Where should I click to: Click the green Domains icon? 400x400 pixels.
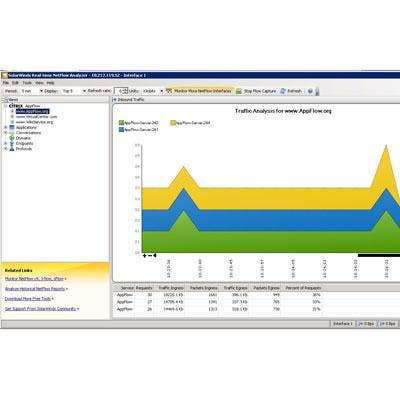(x=12, y=138)
